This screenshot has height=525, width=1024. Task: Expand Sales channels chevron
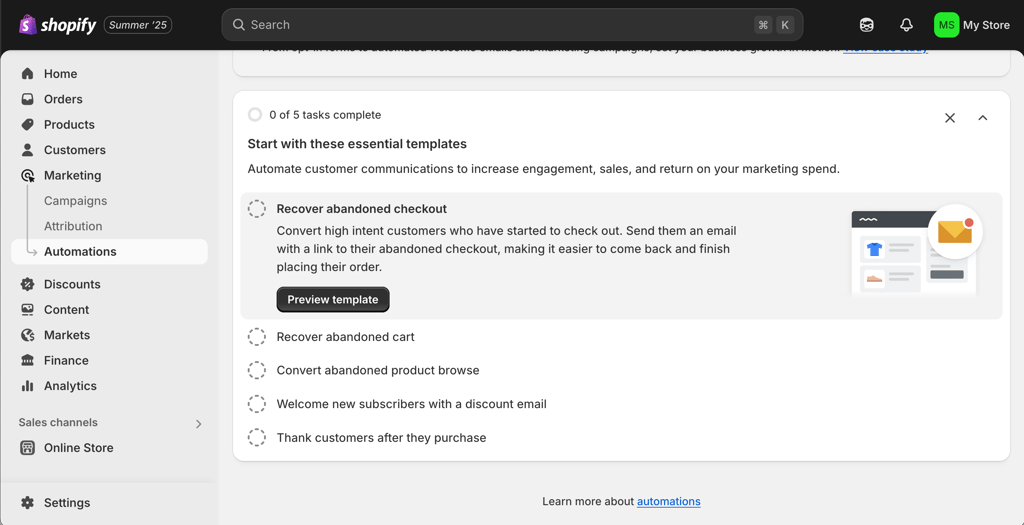click(x=199, y=424)
